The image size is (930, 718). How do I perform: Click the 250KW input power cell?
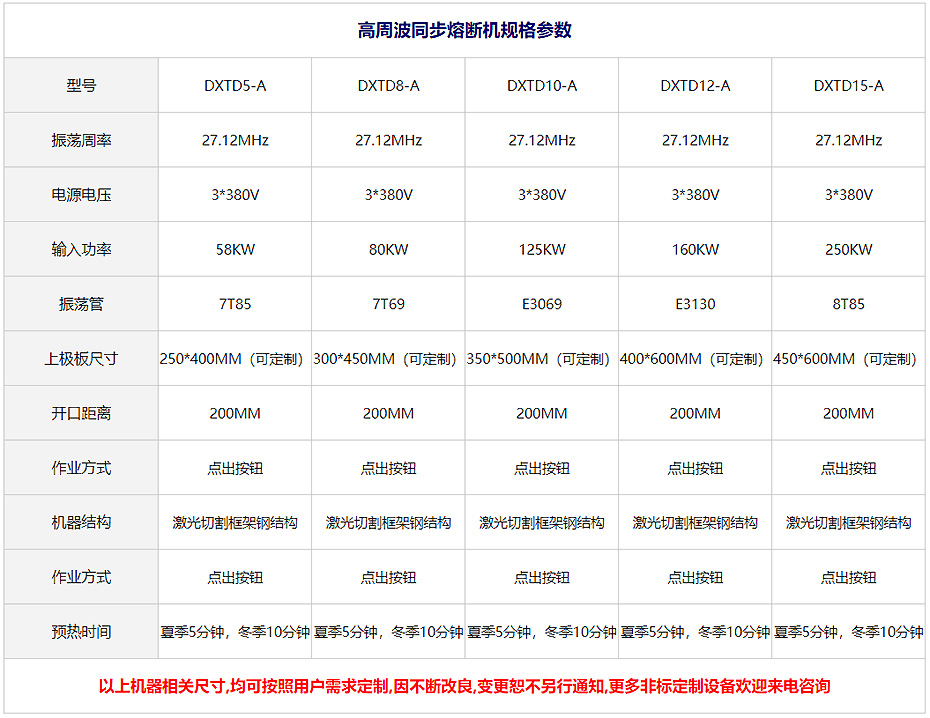click(848, 250)
